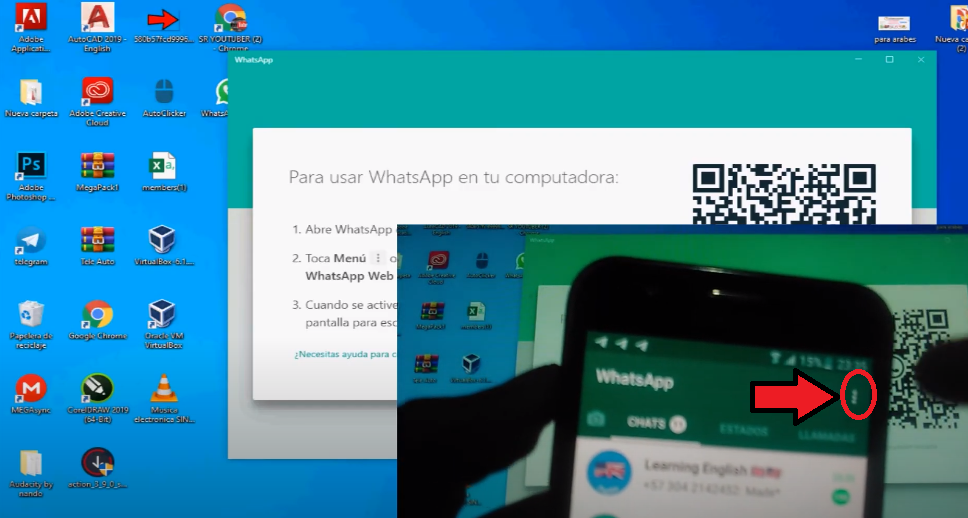The image size is (968, 518).
Task: Open SR YOUTUBER (2) Chrome shortcut
Action: (x=231, y=27)
